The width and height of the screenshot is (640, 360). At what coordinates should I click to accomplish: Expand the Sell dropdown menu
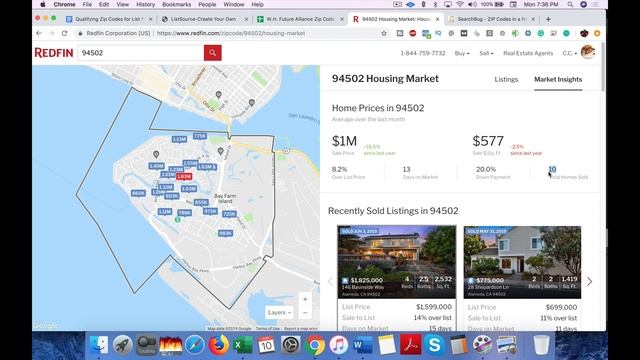[x=486, y=53]
